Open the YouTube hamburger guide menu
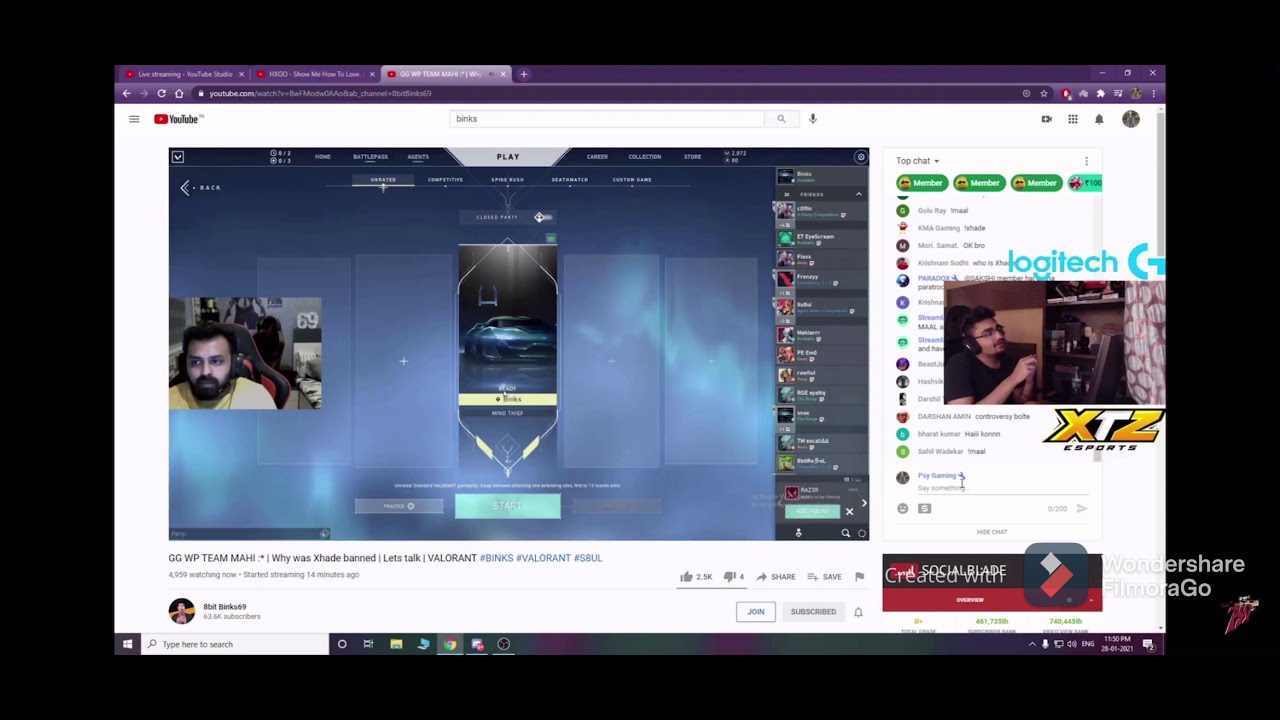 coord(134,119)
